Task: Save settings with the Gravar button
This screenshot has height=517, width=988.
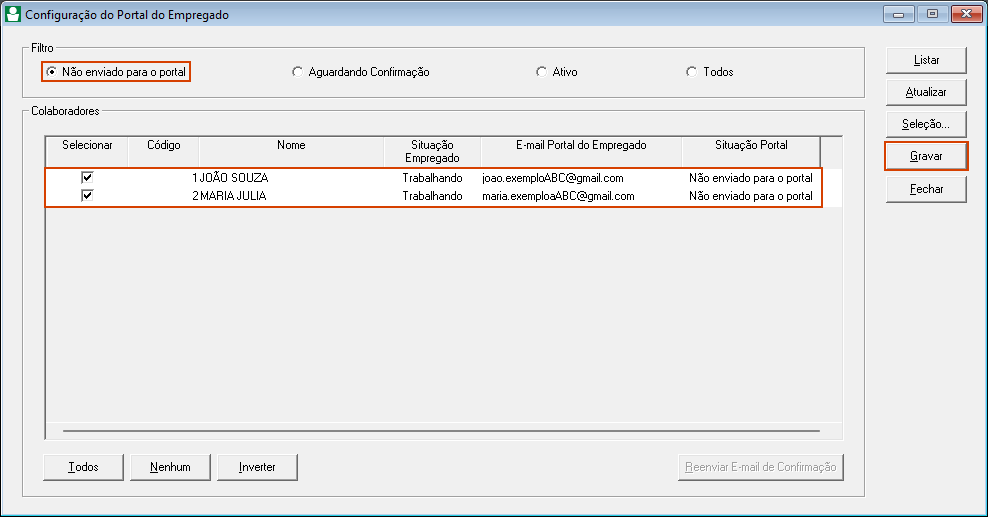Action: click(926, 156)
